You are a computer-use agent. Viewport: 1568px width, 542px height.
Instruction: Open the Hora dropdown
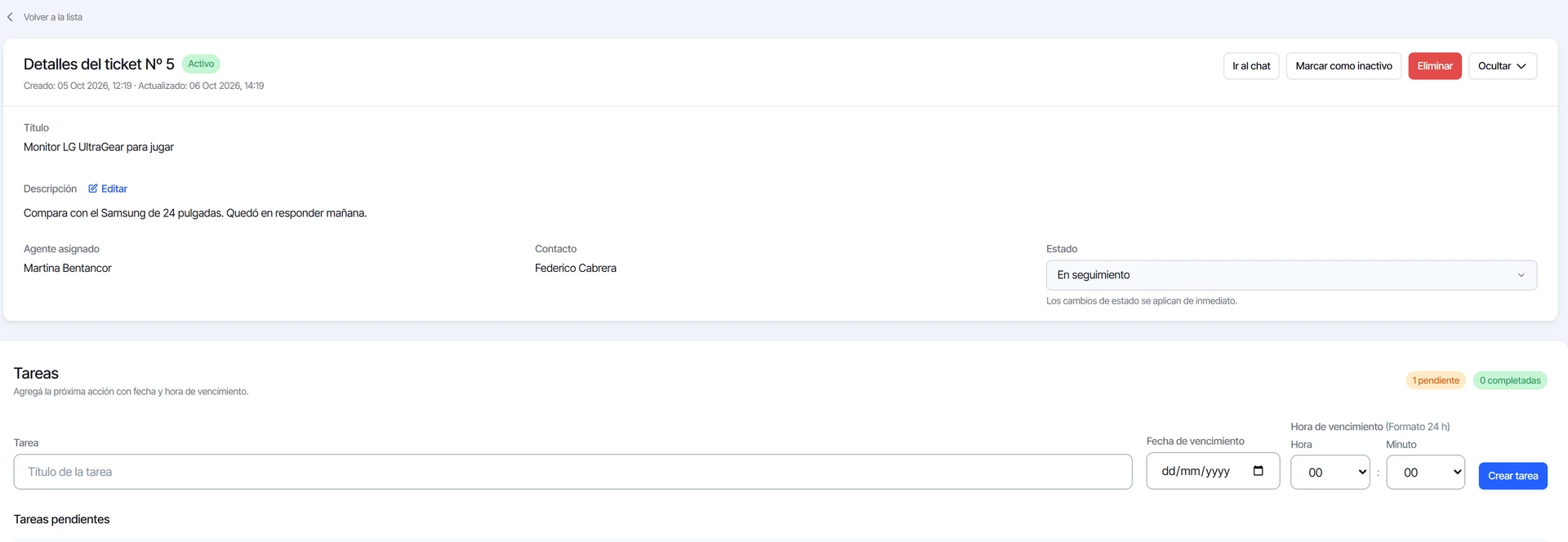click(1330, 473)
